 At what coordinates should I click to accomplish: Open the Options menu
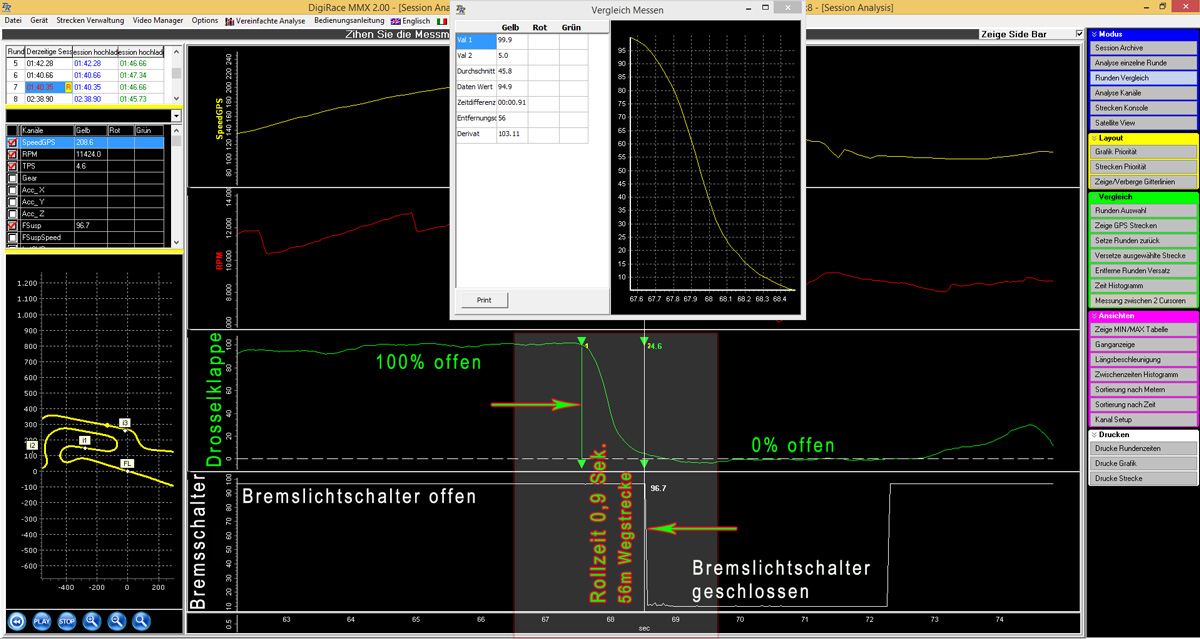point(205,20)
